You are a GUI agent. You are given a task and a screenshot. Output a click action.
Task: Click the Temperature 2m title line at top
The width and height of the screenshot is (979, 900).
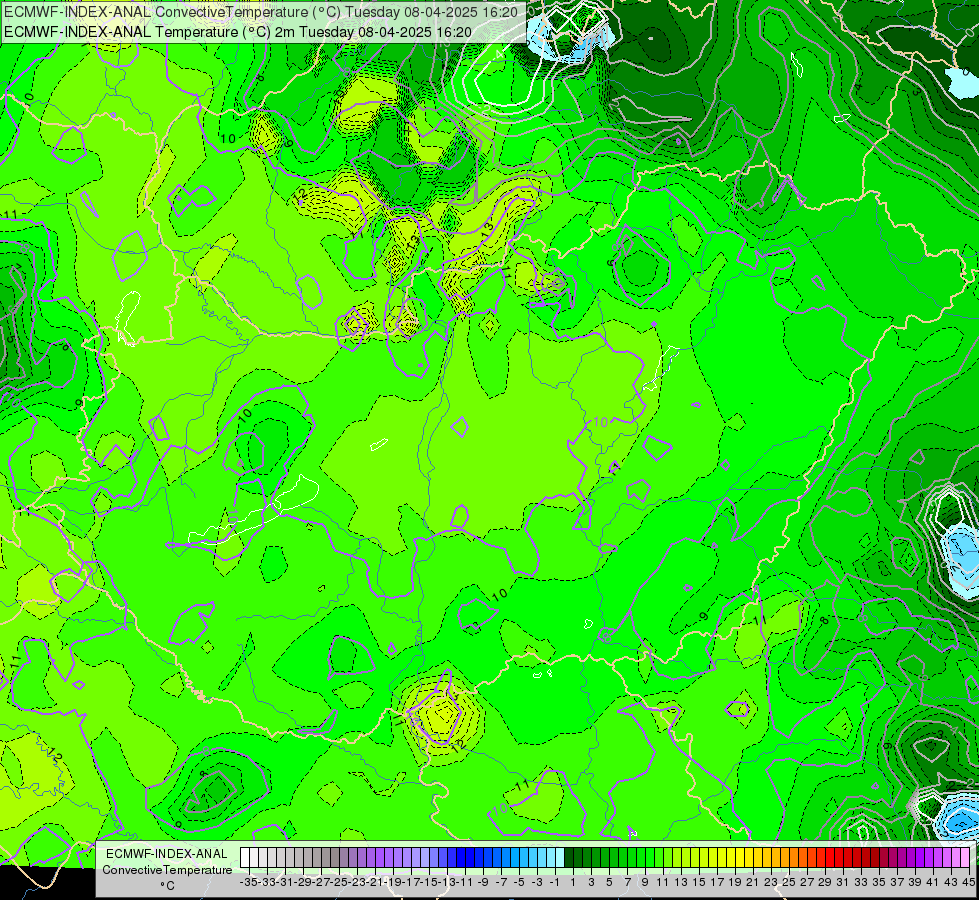pos(238,31)
